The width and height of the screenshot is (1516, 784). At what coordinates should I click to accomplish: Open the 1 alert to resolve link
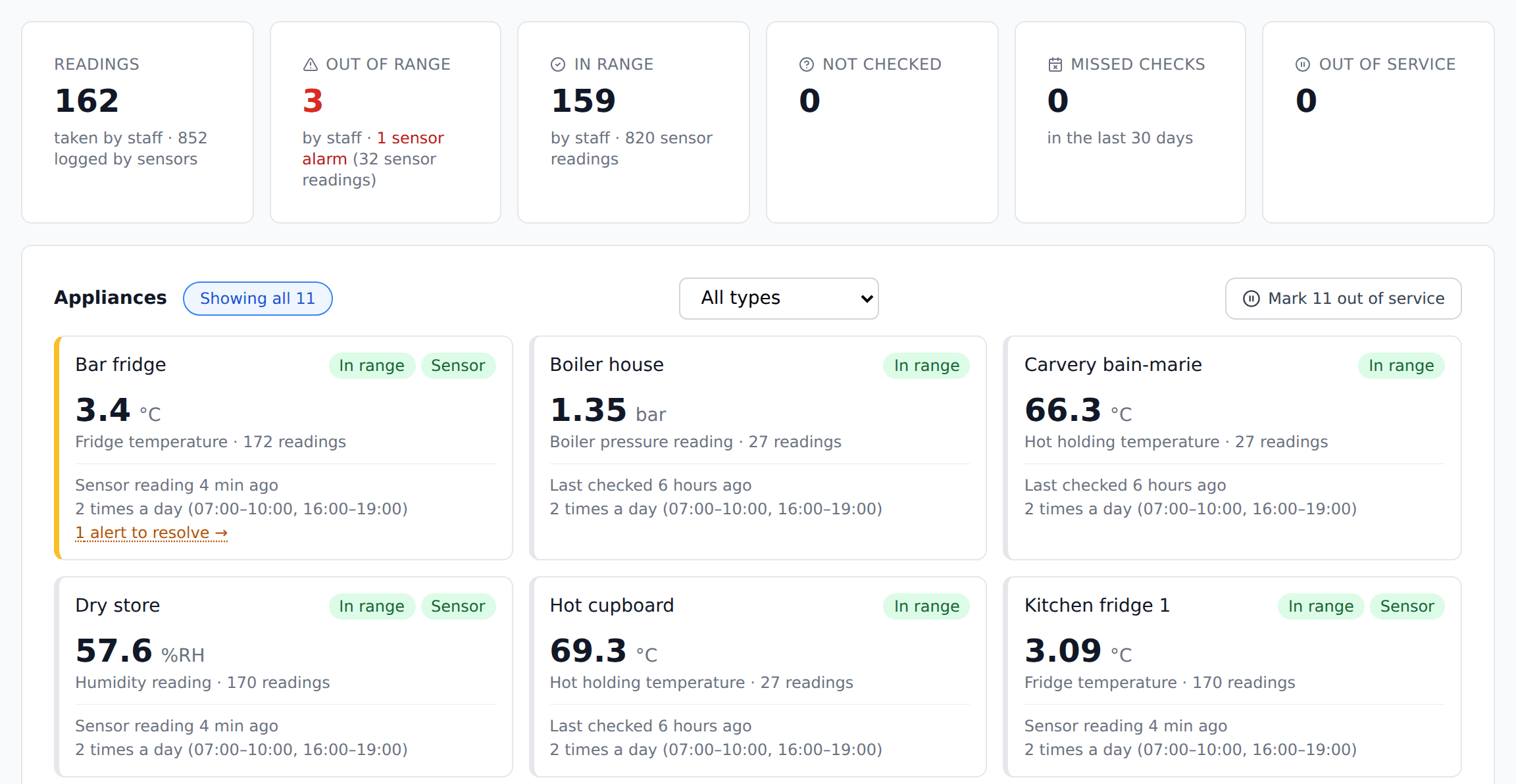pos(151,533)
